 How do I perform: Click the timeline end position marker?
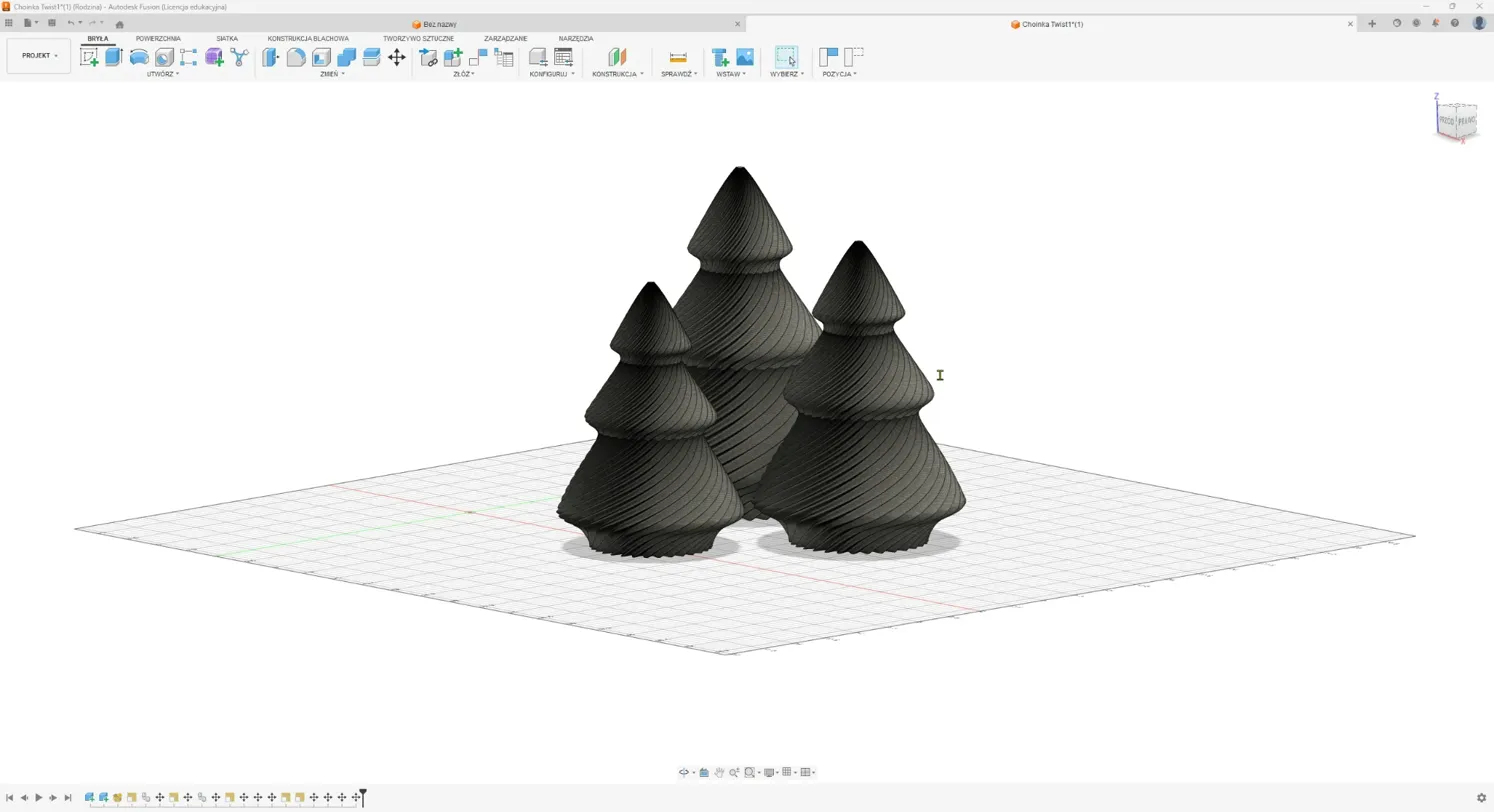(x=363, y=797)
